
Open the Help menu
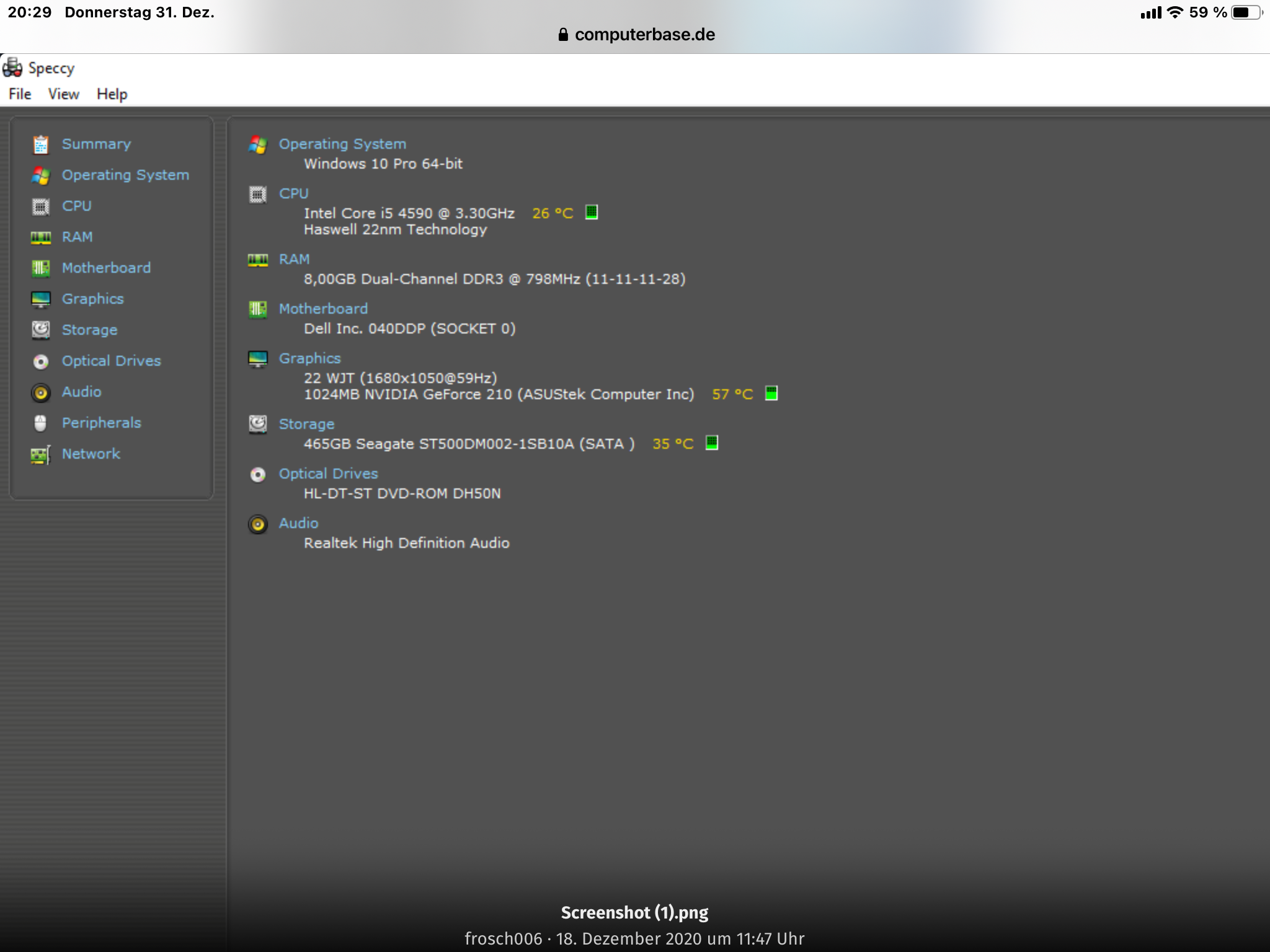(112, 94)
